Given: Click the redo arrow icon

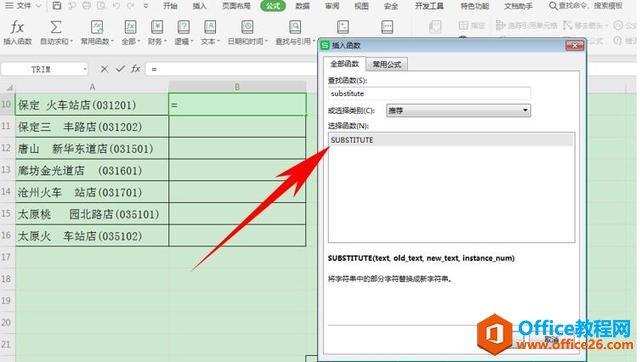Looking at the screenshot, I should pos(130,6).
